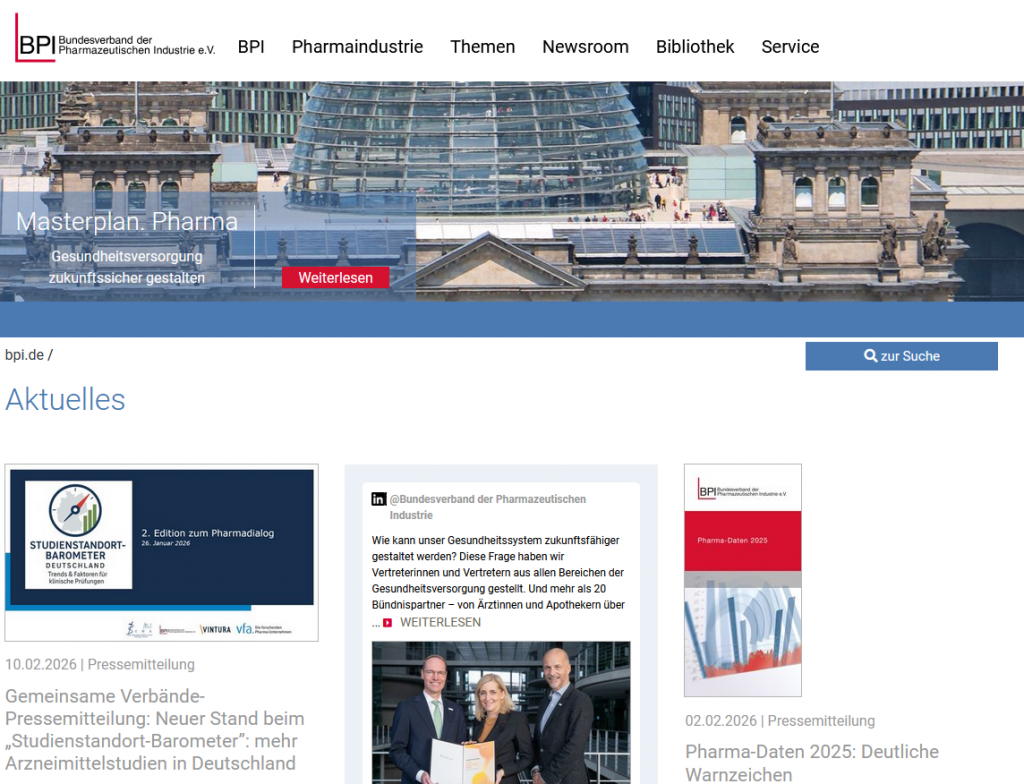Screen dimensions: 1024x784
Task: Open the Pharmaindustrie navigation menu
Action: (357, 47)
